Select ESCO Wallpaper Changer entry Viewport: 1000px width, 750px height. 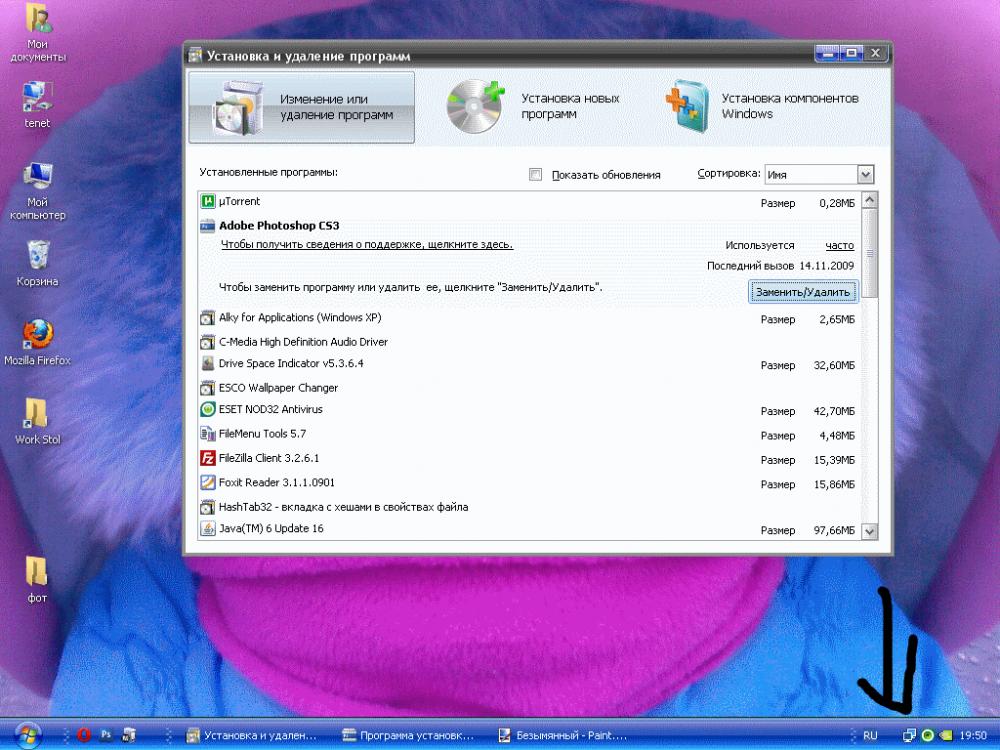point(278,388)
